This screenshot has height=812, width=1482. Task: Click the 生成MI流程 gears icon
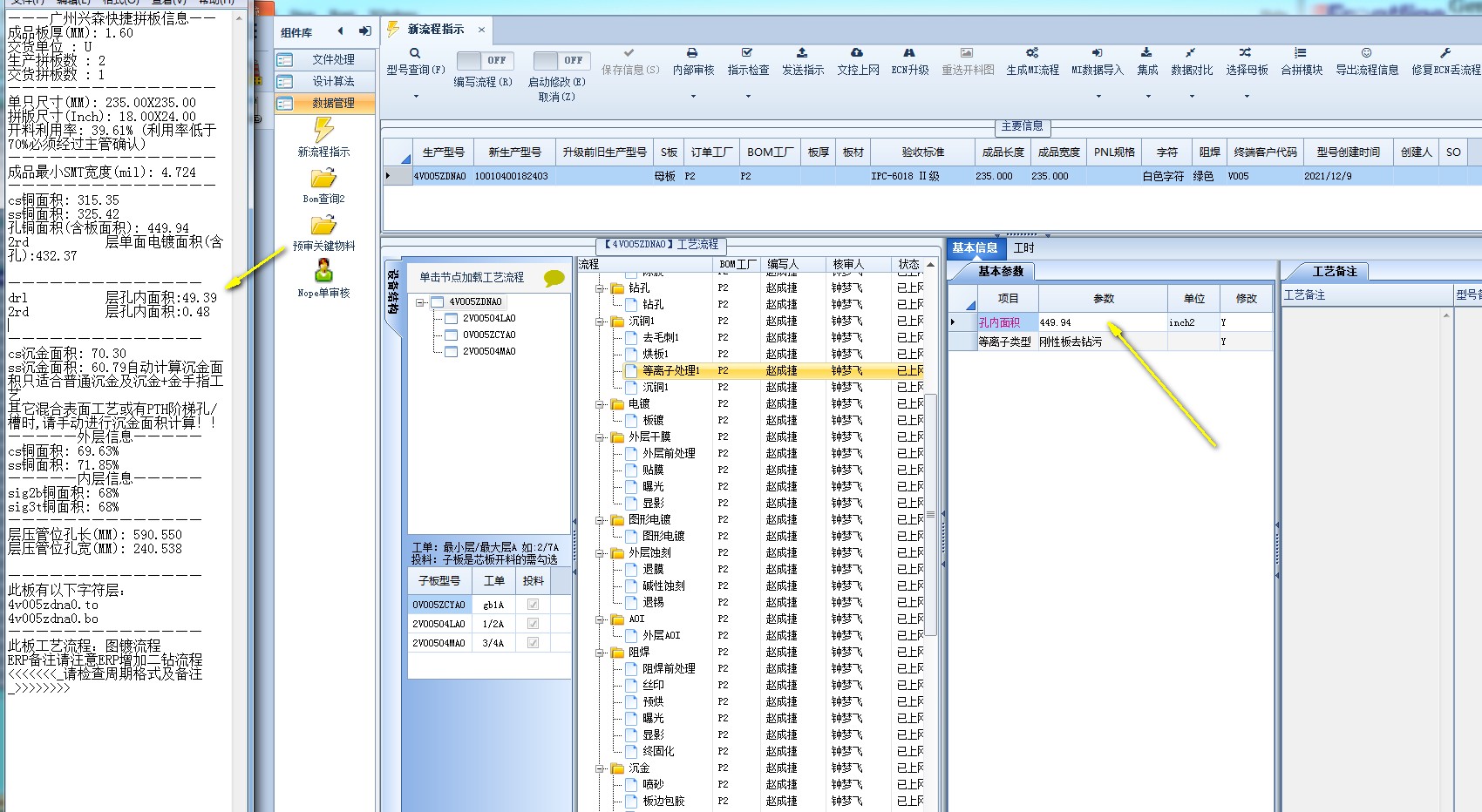coord(1032,53)
